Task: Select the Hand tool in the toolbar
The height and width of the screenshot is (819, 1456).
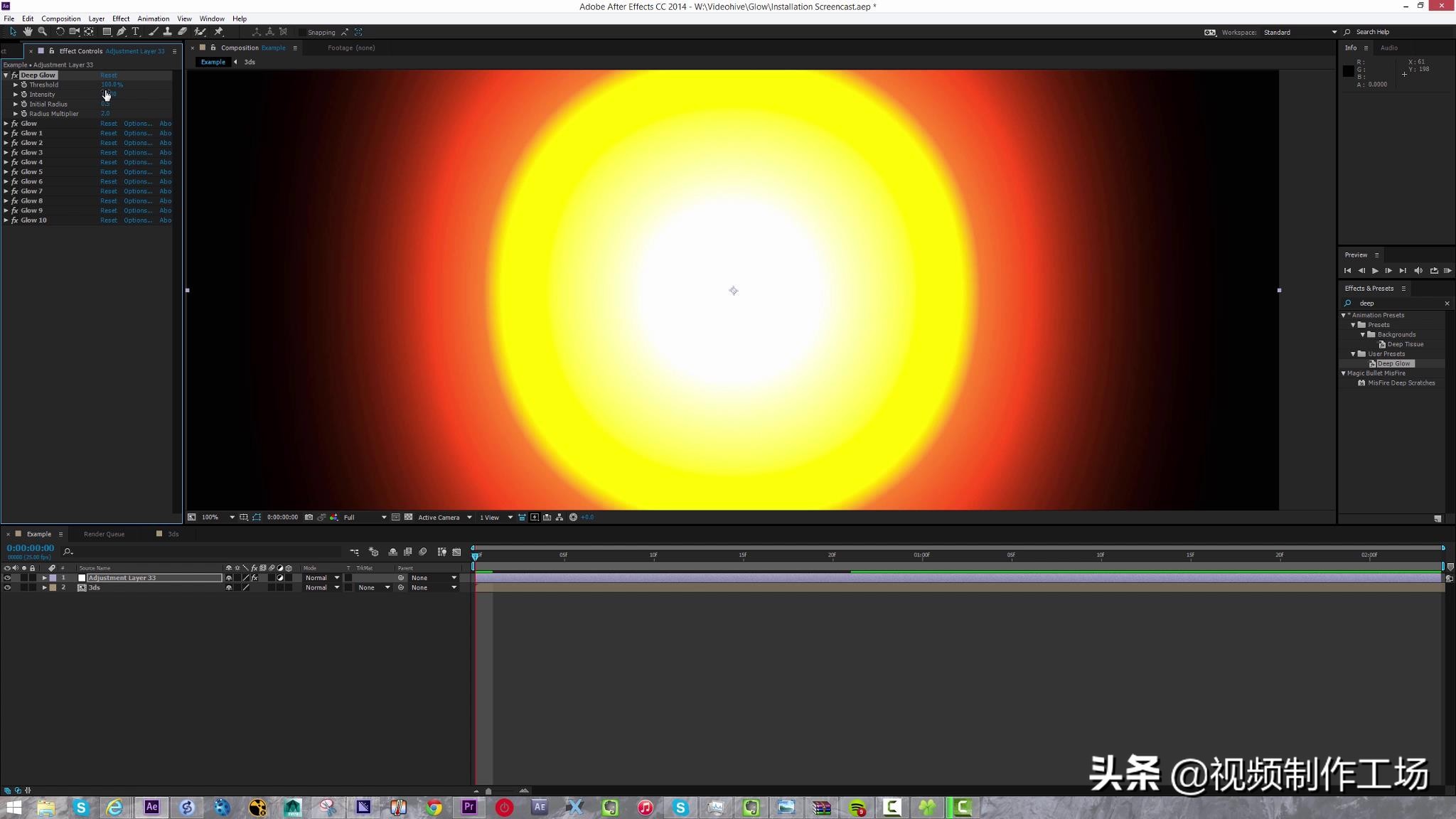Action: click(28, 31)
